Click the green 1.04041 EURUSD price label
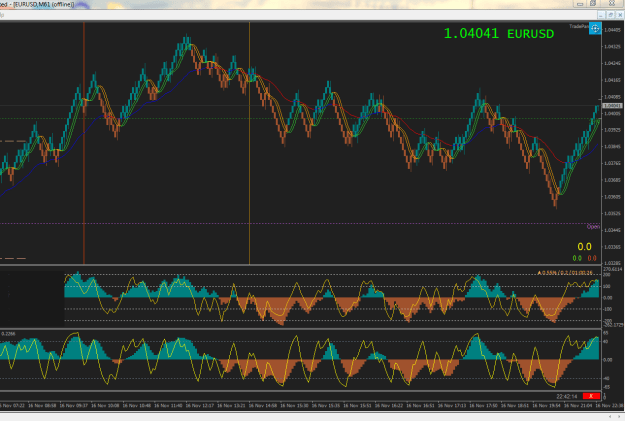This screenshot has width=625, height=421. (x=499, y=34)
